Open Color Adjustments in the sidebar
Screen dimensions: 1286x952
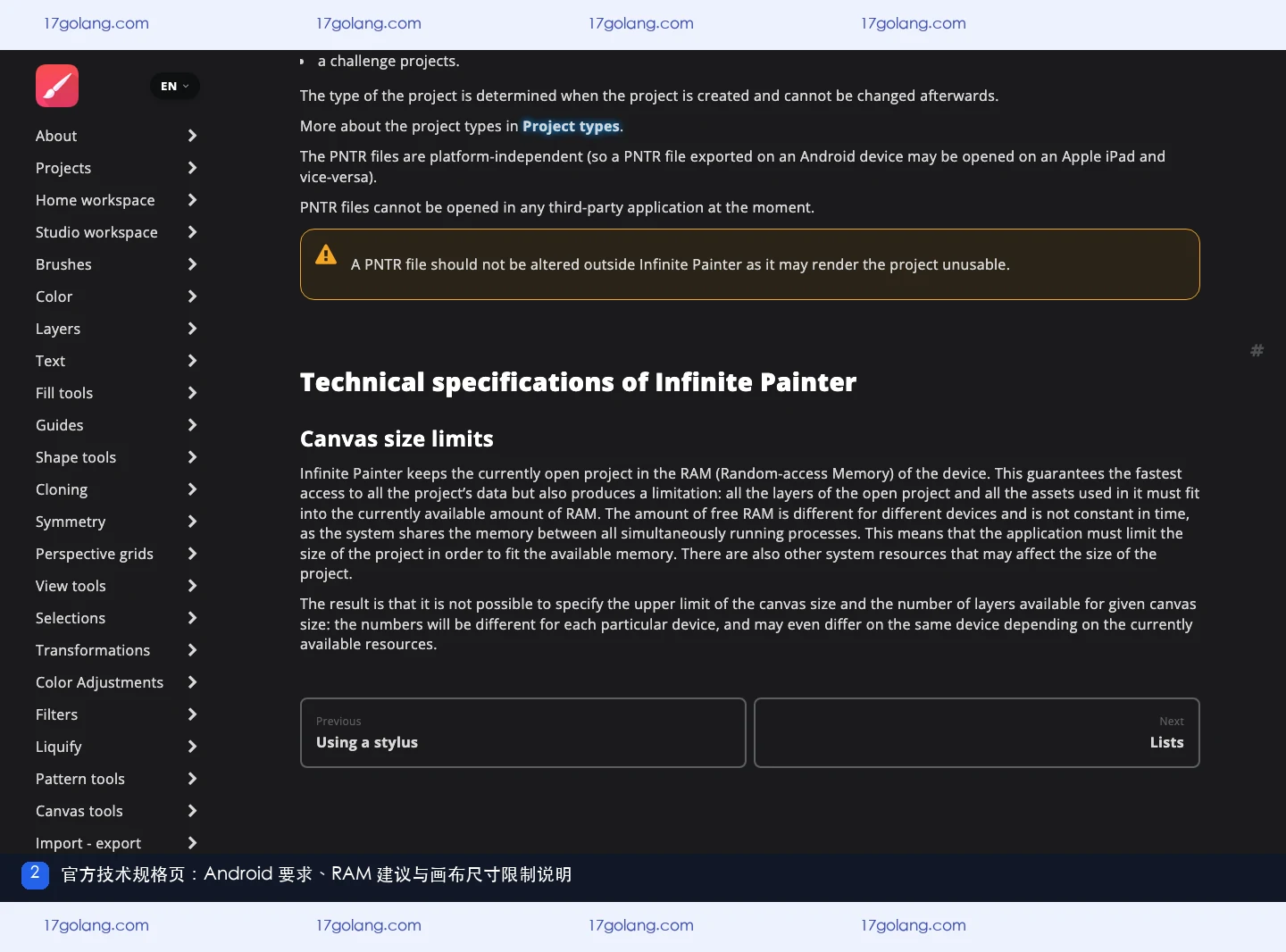coord(100,682)
